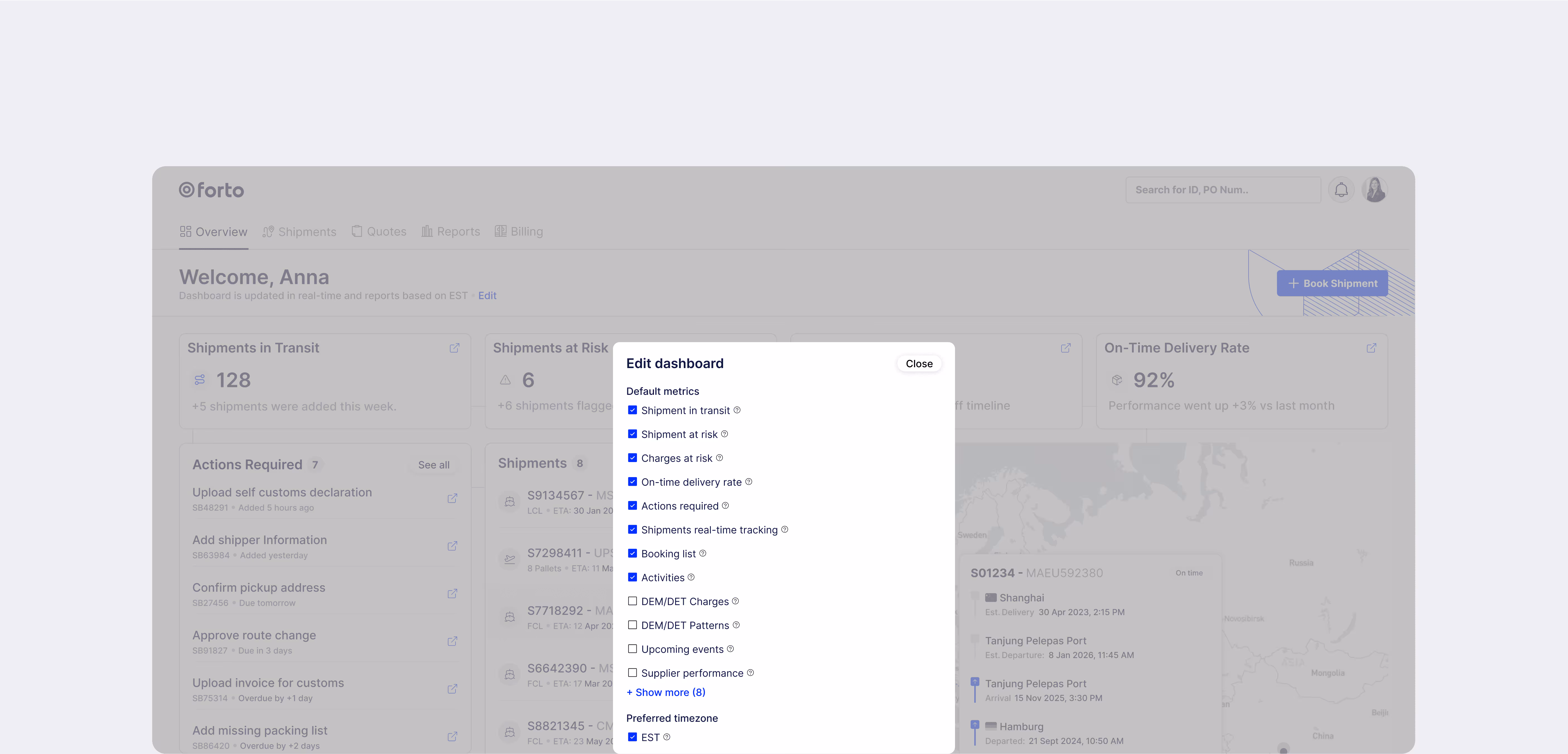Open link icon for Upload self customs declaration
The width and height of the screenshot is (1568, 754).
point(452,498)
